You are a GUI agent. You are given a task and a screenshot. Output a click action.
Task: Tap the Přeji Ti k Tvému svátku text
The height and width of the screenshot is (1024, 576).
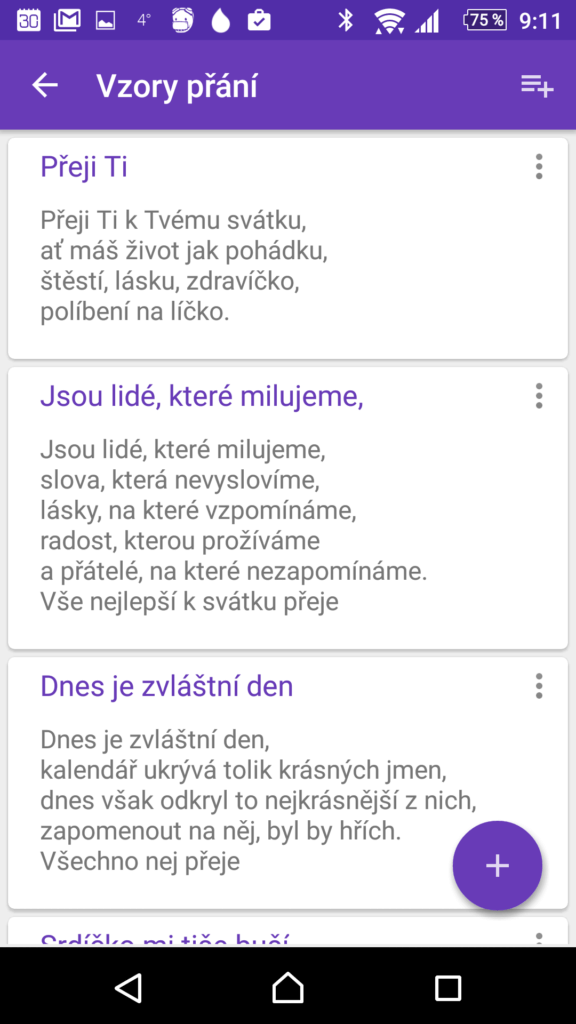click(173, 220)
